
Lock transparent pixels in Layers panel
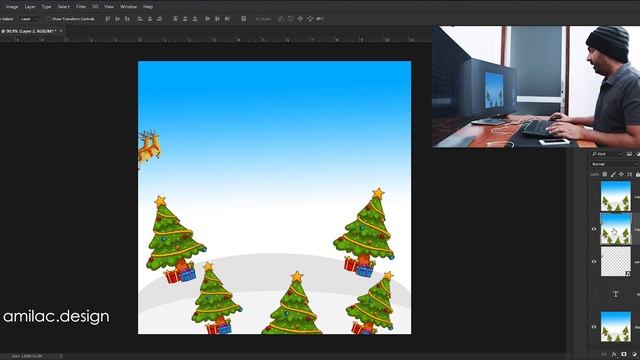605,174
